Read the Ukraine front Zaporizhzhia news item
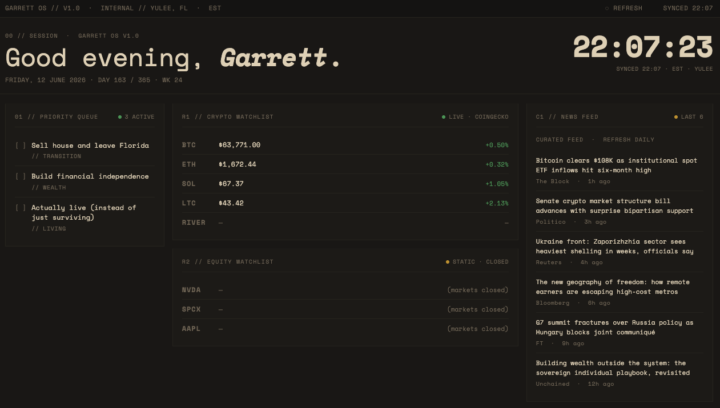The height and width of the screenshot is (408, 720). pos(614,246)
